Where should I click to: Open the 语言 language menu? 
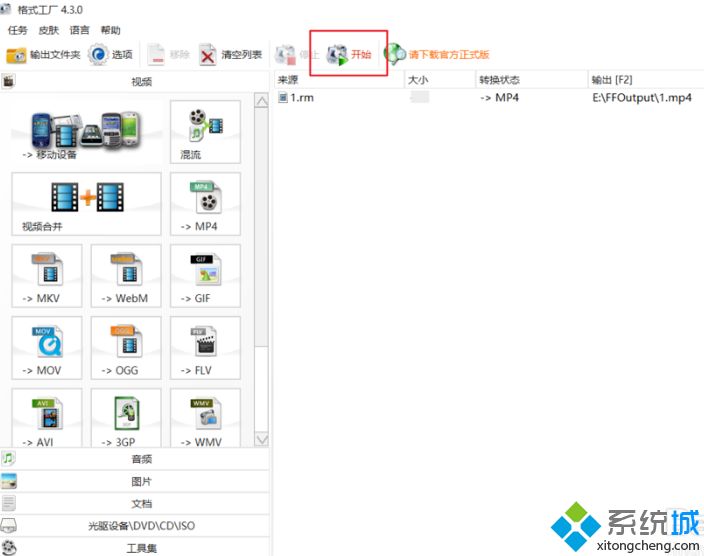pyautogui.click(x=79, y=30)
